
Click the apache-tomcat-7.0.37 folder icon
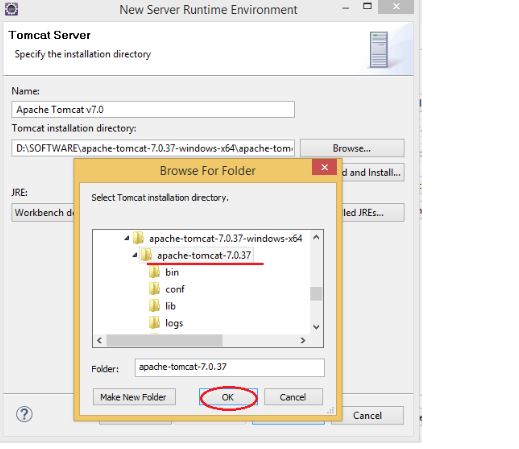(146, 255)
